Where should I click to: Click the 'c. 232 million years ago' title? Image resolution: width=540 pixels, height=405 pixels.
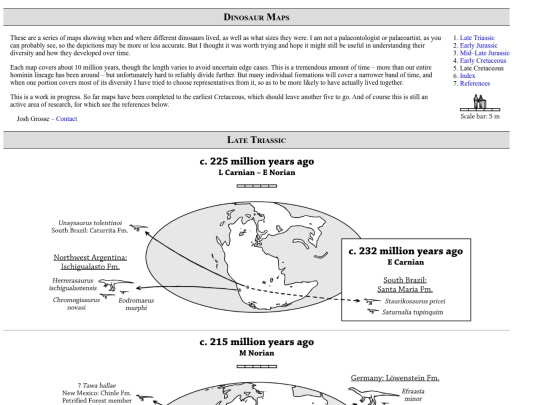click(x=406, y=251)
